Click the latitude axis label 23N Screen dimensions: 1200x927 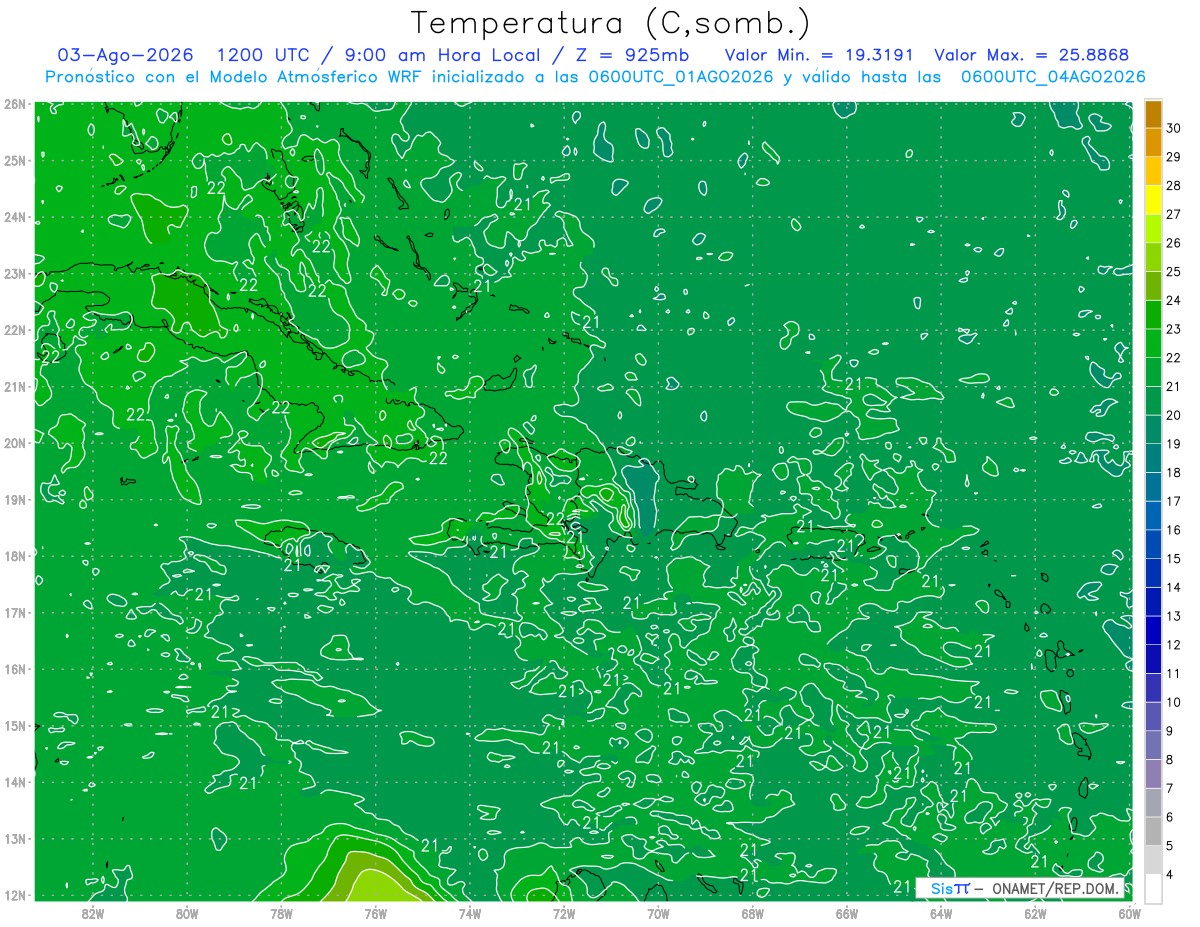(15, 273)
